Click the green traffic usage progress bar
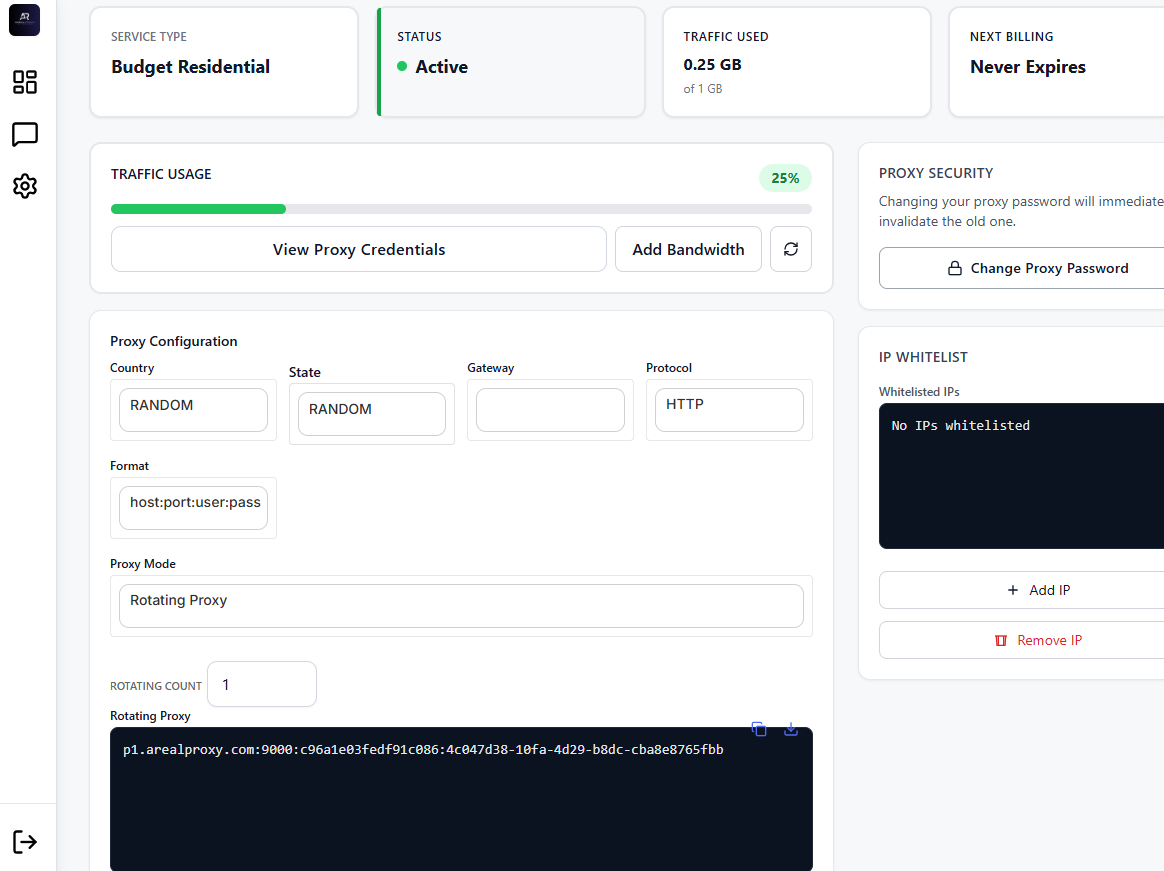Screen dimensions: 1164x871 tap(198, 209)
